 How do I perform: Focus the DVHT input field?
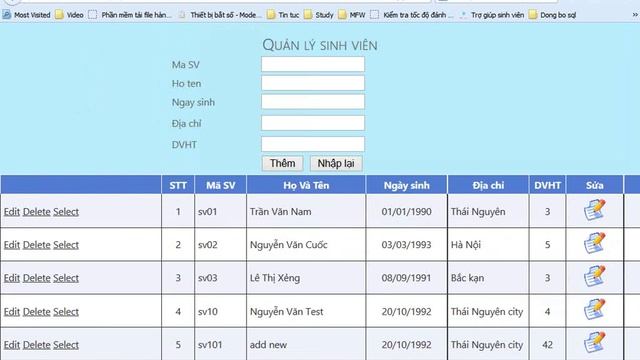[x=313, y=144]
